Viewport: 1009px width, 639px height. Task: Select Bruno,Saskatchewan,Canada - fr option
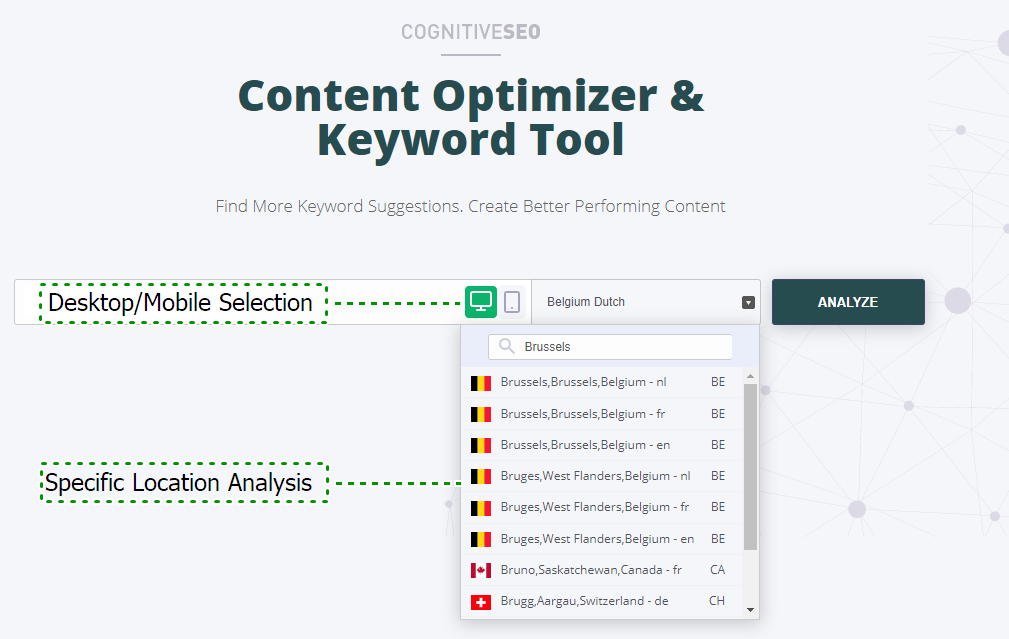tap(602, 570)
